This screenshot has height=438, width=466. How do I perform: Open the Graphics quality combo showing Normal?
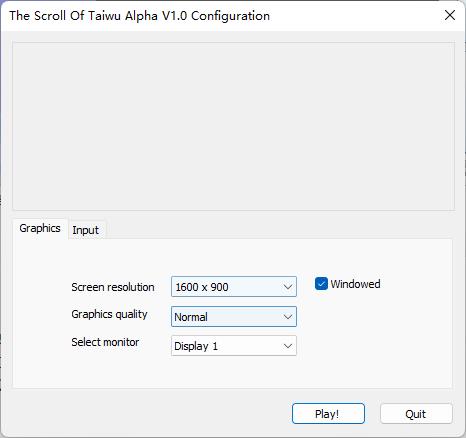coord(234,316)
